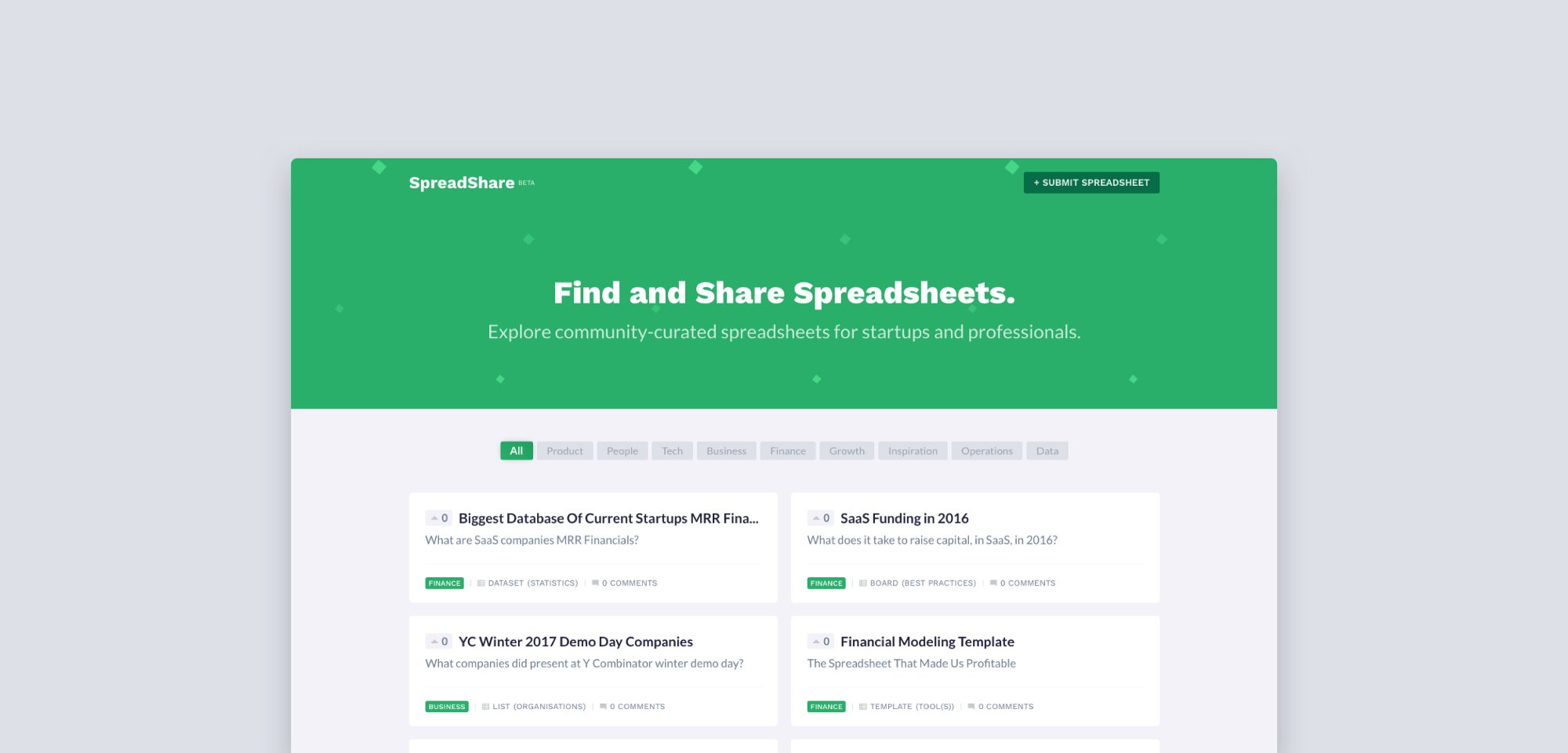1568x753 pixels.
Task: Click 'Find and Share Spreadsheets.' headline
Action: pyautogui.click(x=784, y=293)
